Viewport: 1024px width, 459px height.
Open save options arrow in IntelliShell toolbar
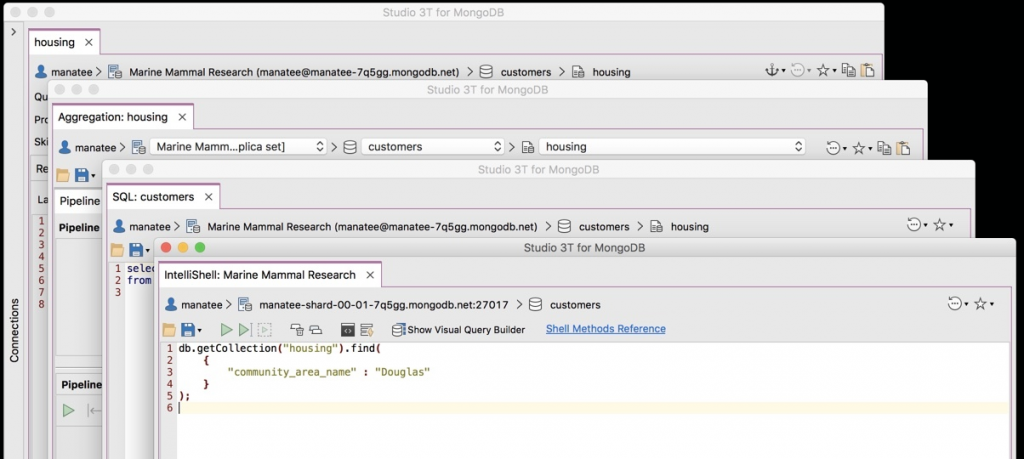199,330
